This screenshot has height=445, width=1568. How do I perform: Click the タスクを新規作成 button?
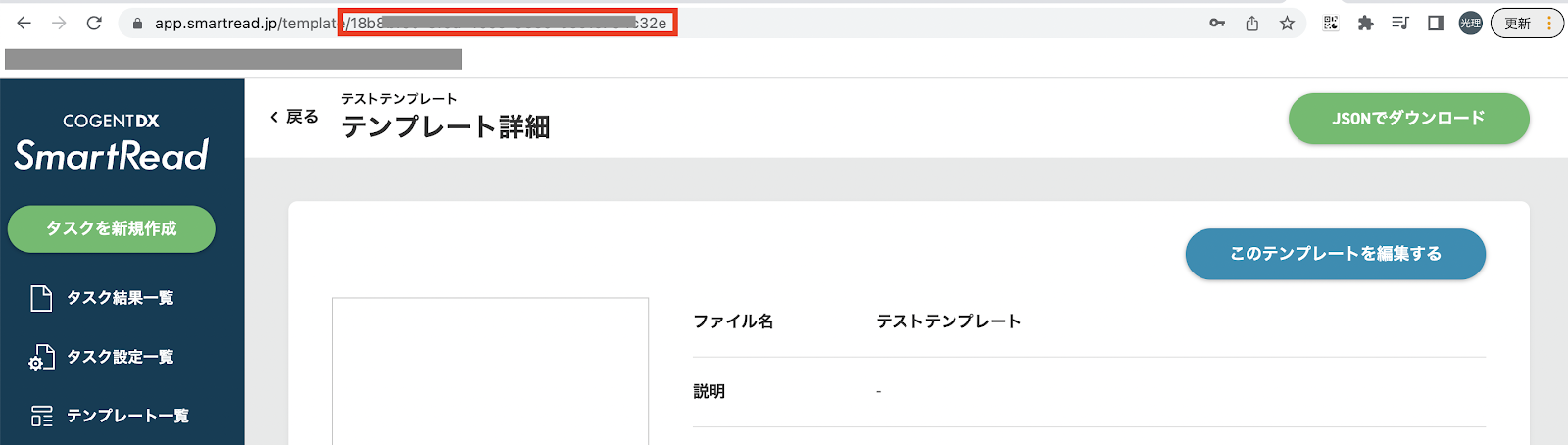[x=112, y=228]
